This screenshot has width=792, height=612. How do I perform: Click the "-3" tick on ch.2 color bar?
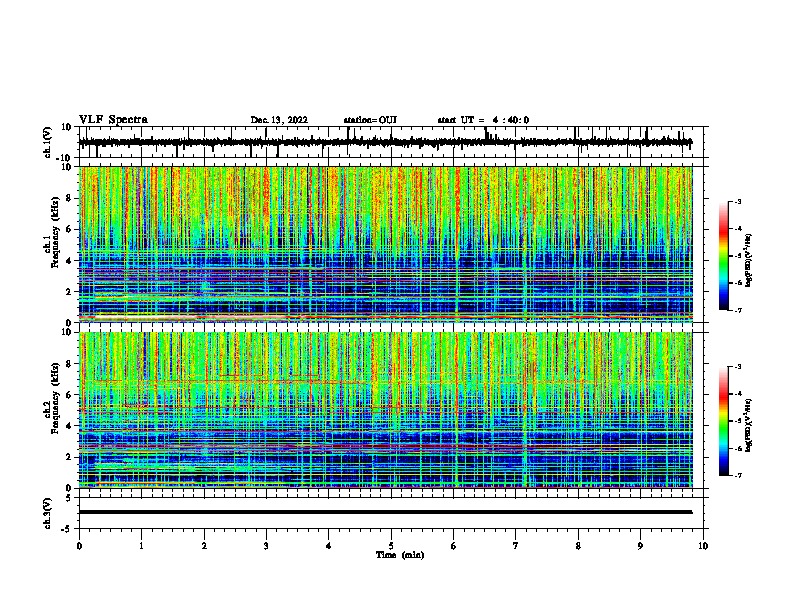pos(737,367)
